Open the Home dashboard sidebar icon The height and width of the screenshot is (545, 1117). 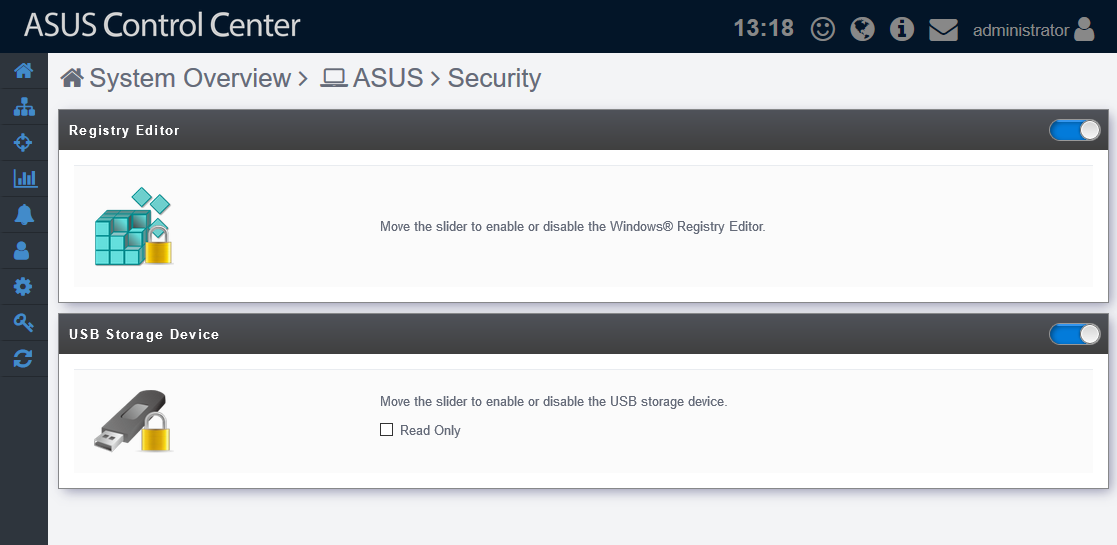23,71
